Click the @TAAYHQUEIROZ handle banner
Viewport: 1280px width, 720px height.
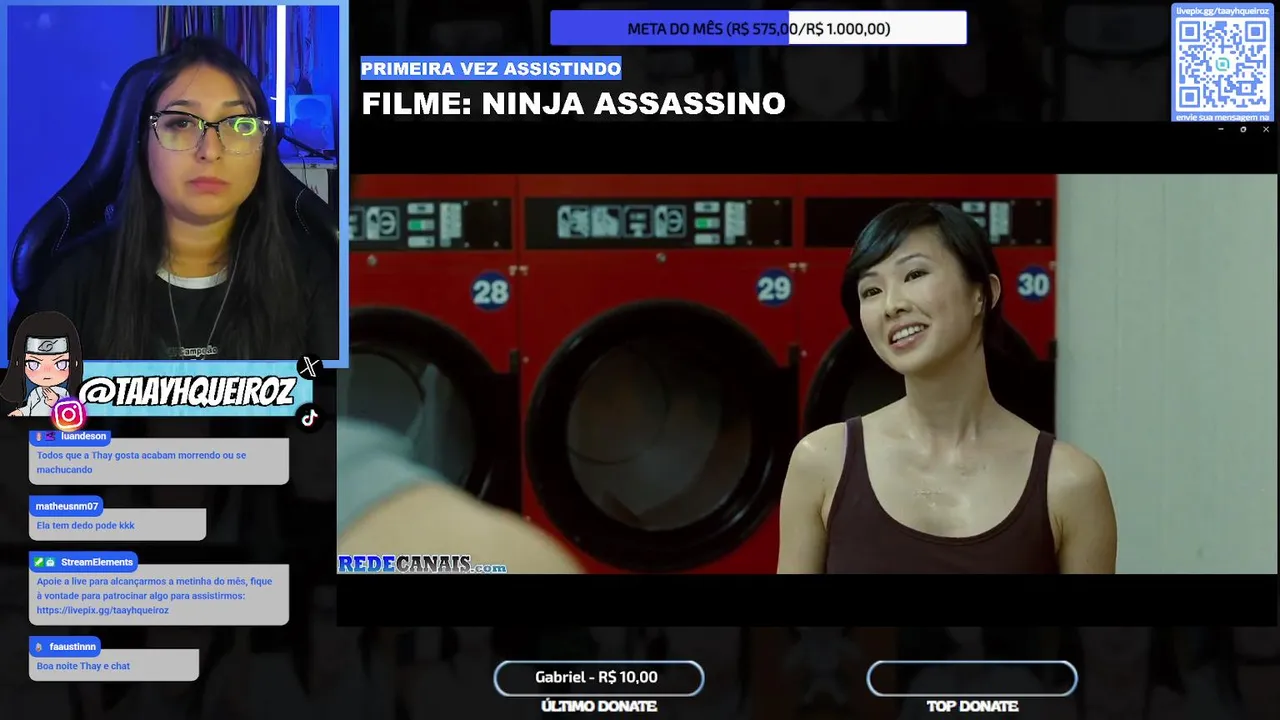[187, 392]
